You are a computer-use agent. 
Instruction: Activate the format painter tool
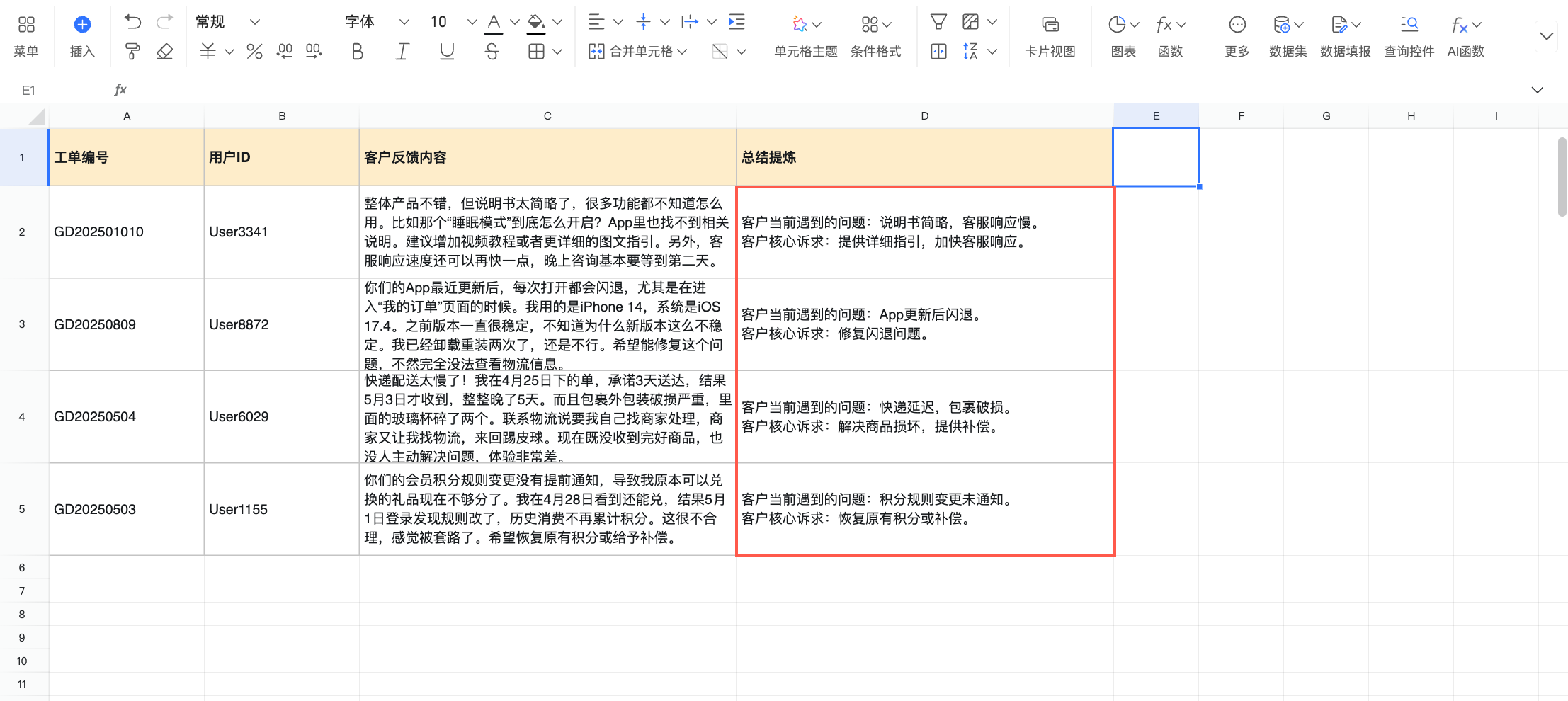tap(132, 51)
